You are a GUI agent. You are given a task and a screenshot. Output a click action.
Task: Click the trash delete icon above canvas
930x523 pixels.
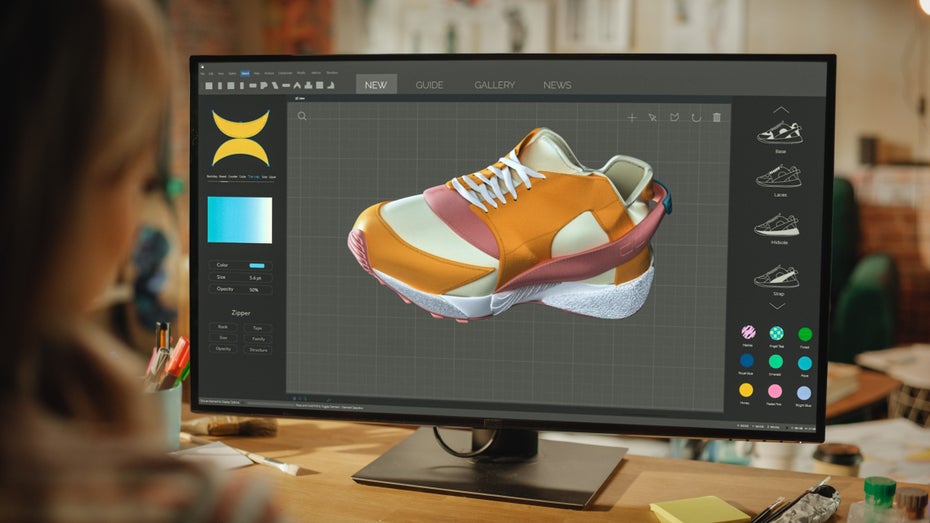[716, 117]
